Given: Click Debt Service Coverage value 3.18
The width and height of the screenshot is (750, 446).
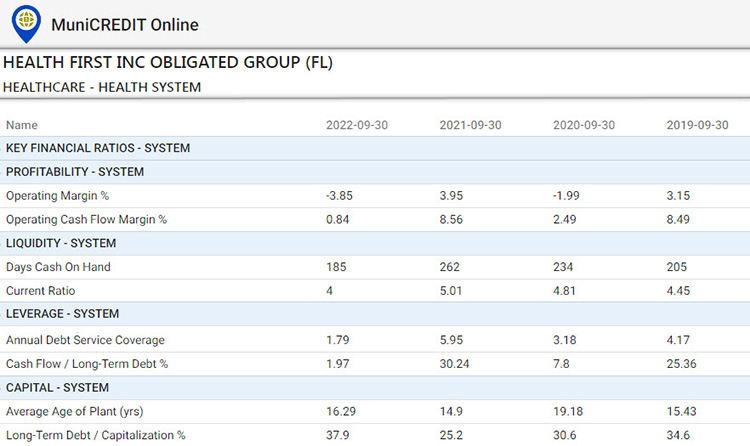Looking at the screenshot, I should tap(565, 340).
